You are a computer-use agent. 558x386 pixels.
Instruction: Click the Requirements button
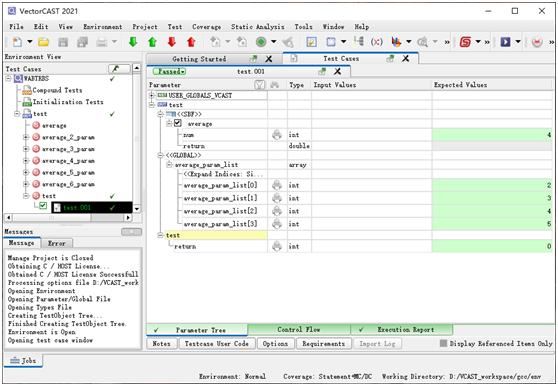(x=323, y=344)
